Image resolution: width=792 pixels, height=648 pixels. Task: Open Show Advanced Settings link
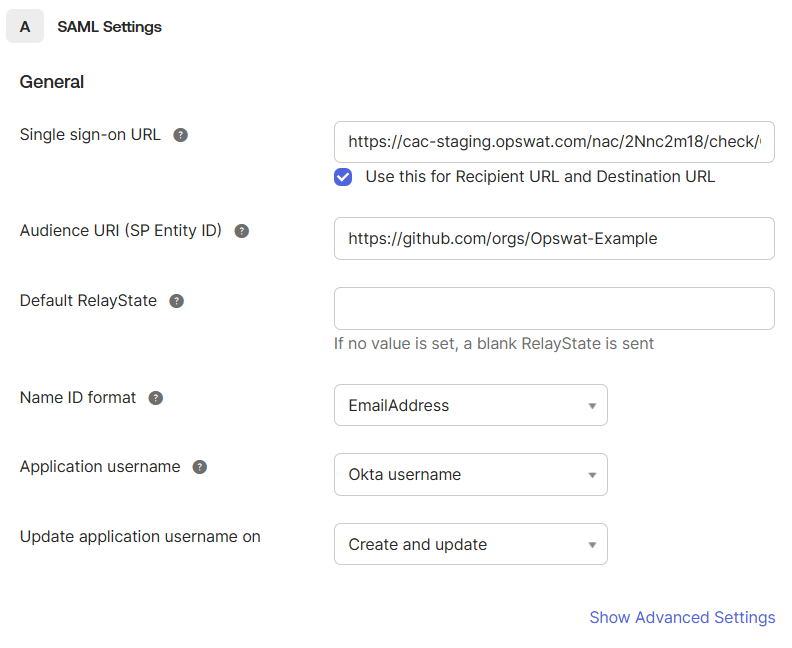[x=682, y=617]
